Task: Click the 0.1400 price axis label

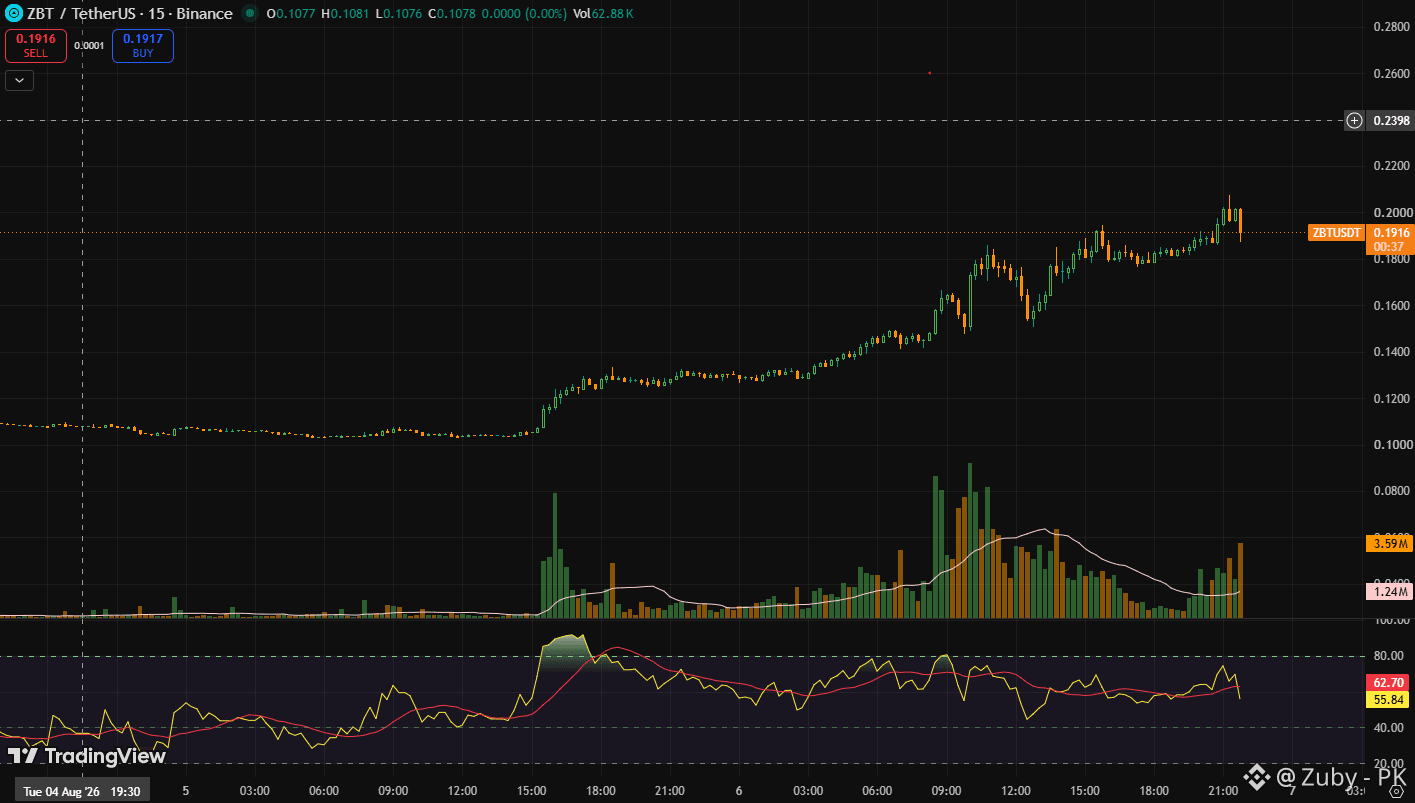Action: (x=1391, y=352)
